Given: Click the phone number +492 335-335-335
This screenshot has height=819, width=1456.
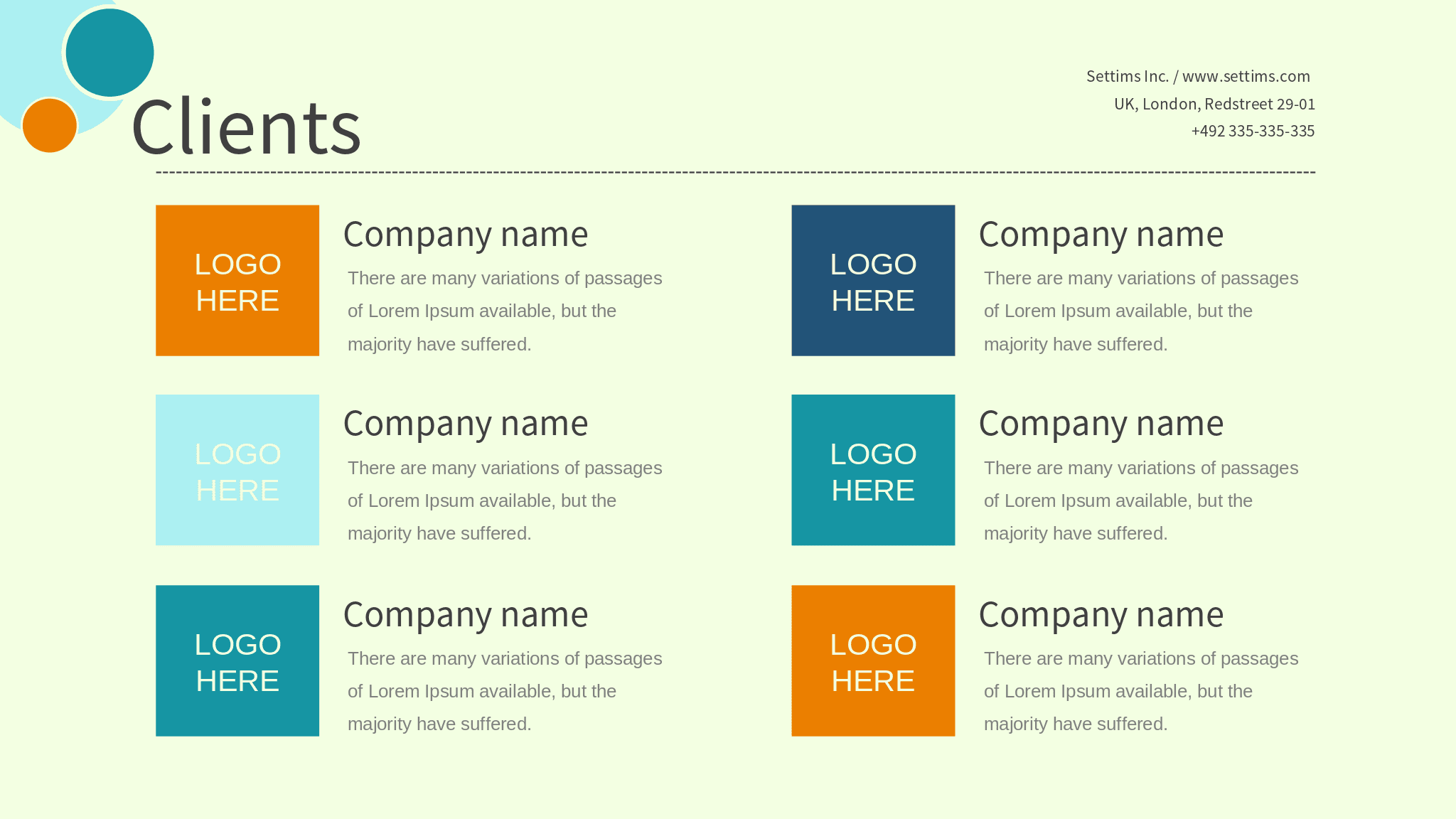Looking at the screenshot, I should pos(1253,131).
